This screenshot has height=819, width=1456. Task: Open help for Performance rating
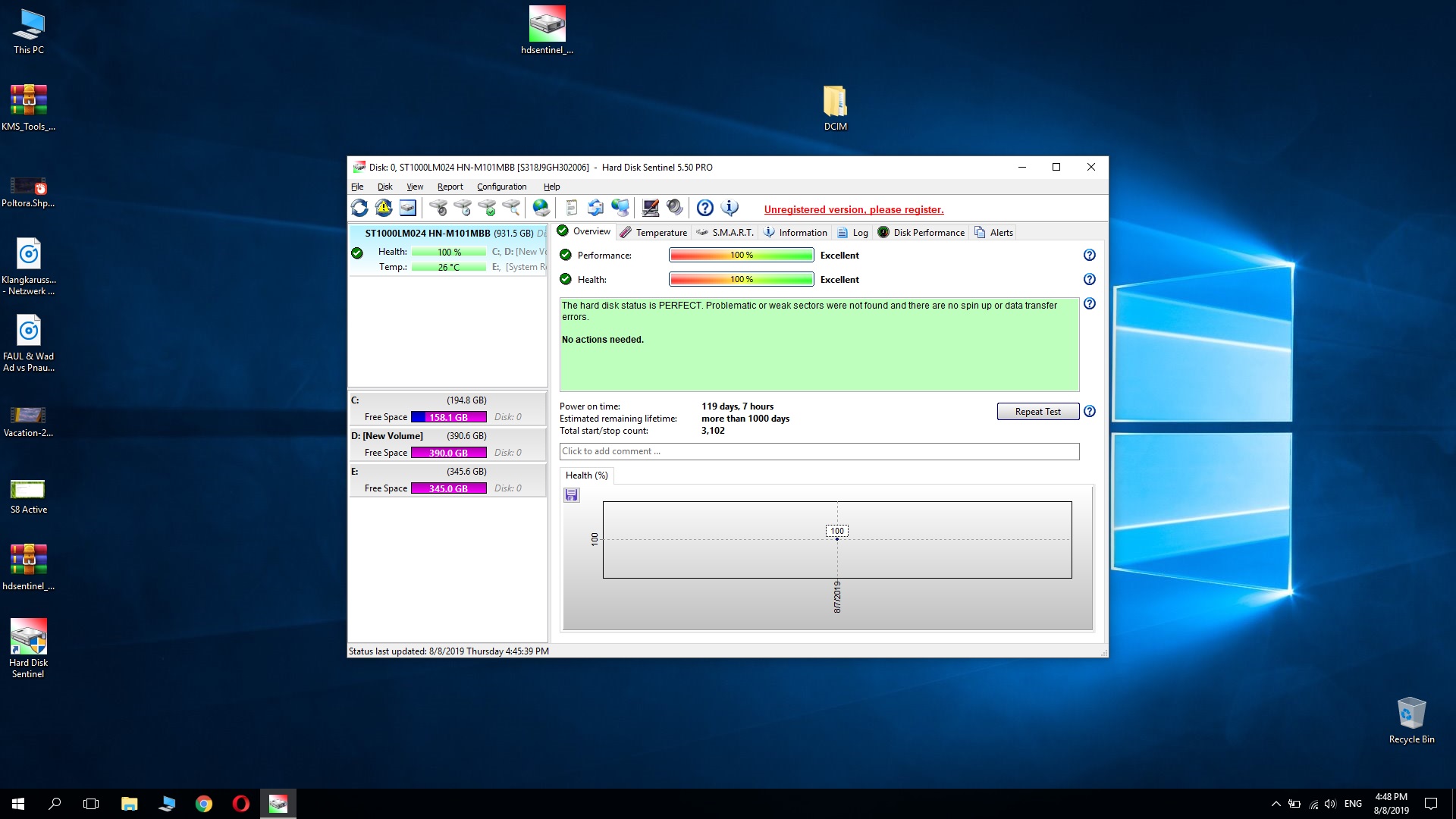1089,256
